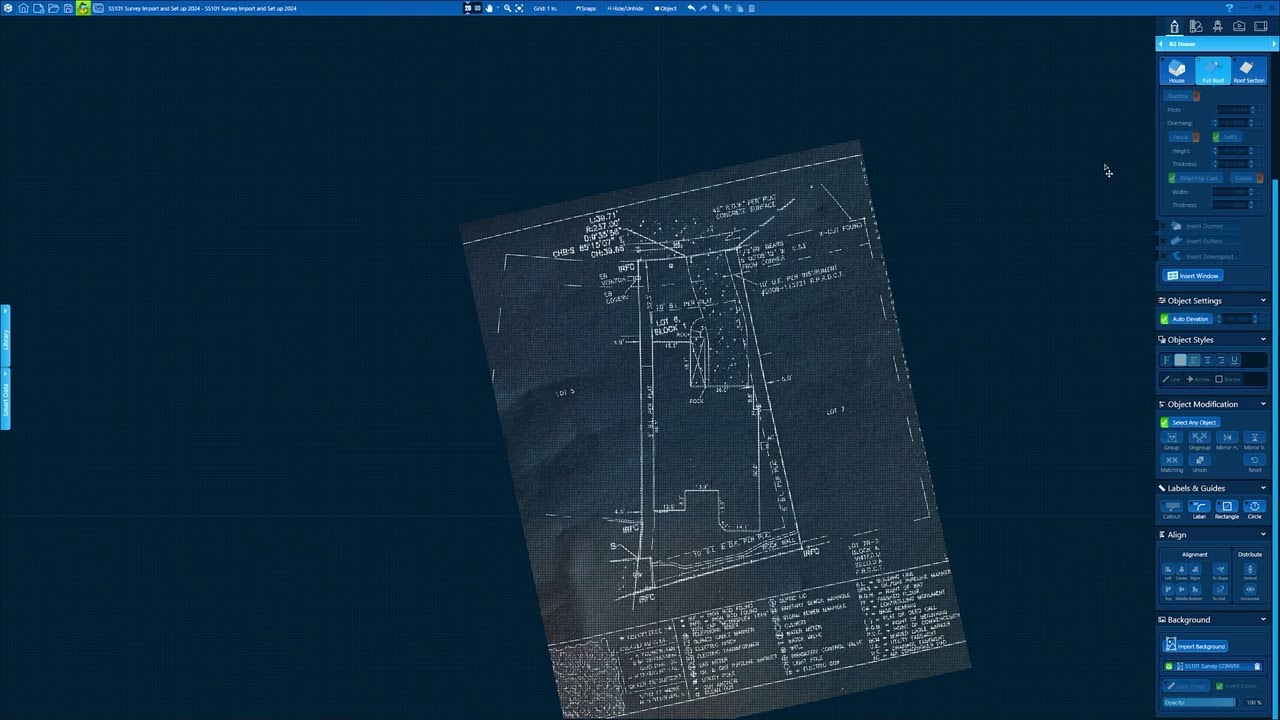Switch to the landscaping stage tab

pyautogui.click(x=1217, y=26)
